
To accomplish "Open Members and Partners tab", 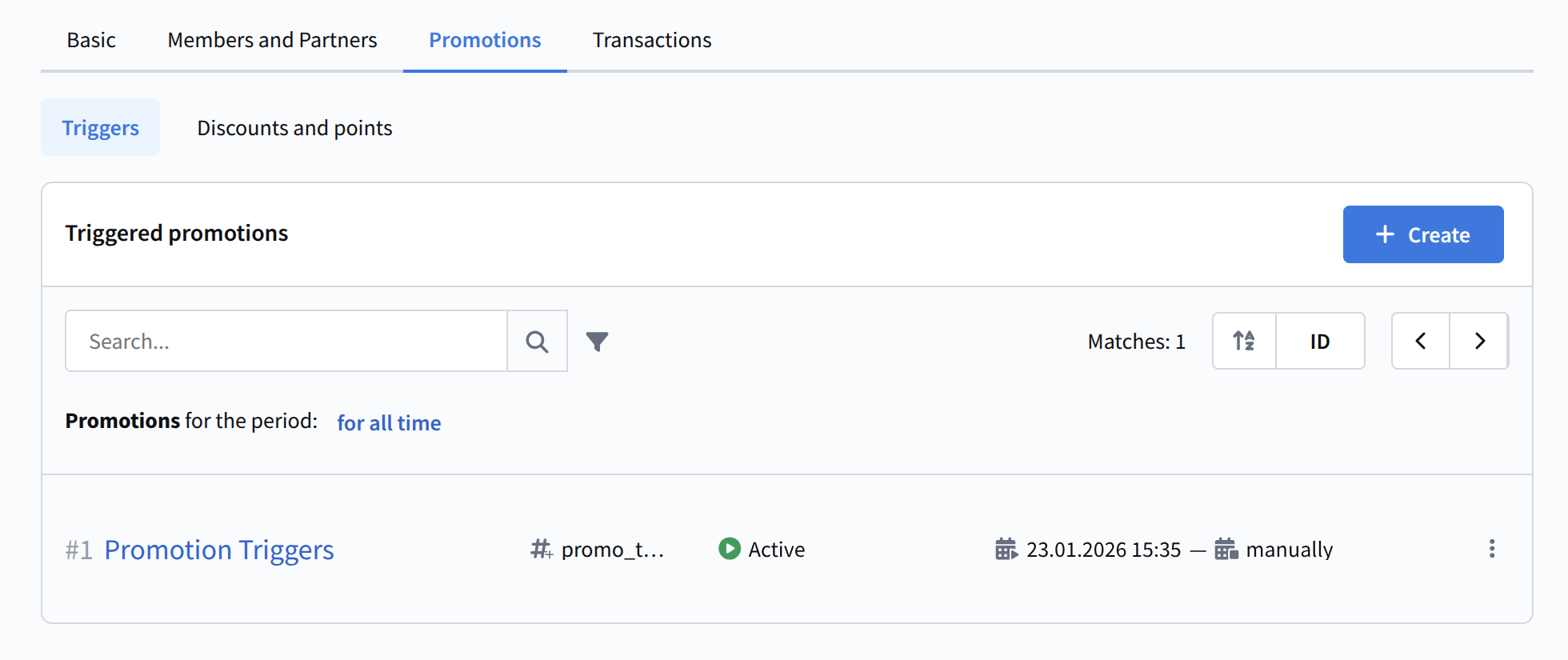I will coord(272,40).
